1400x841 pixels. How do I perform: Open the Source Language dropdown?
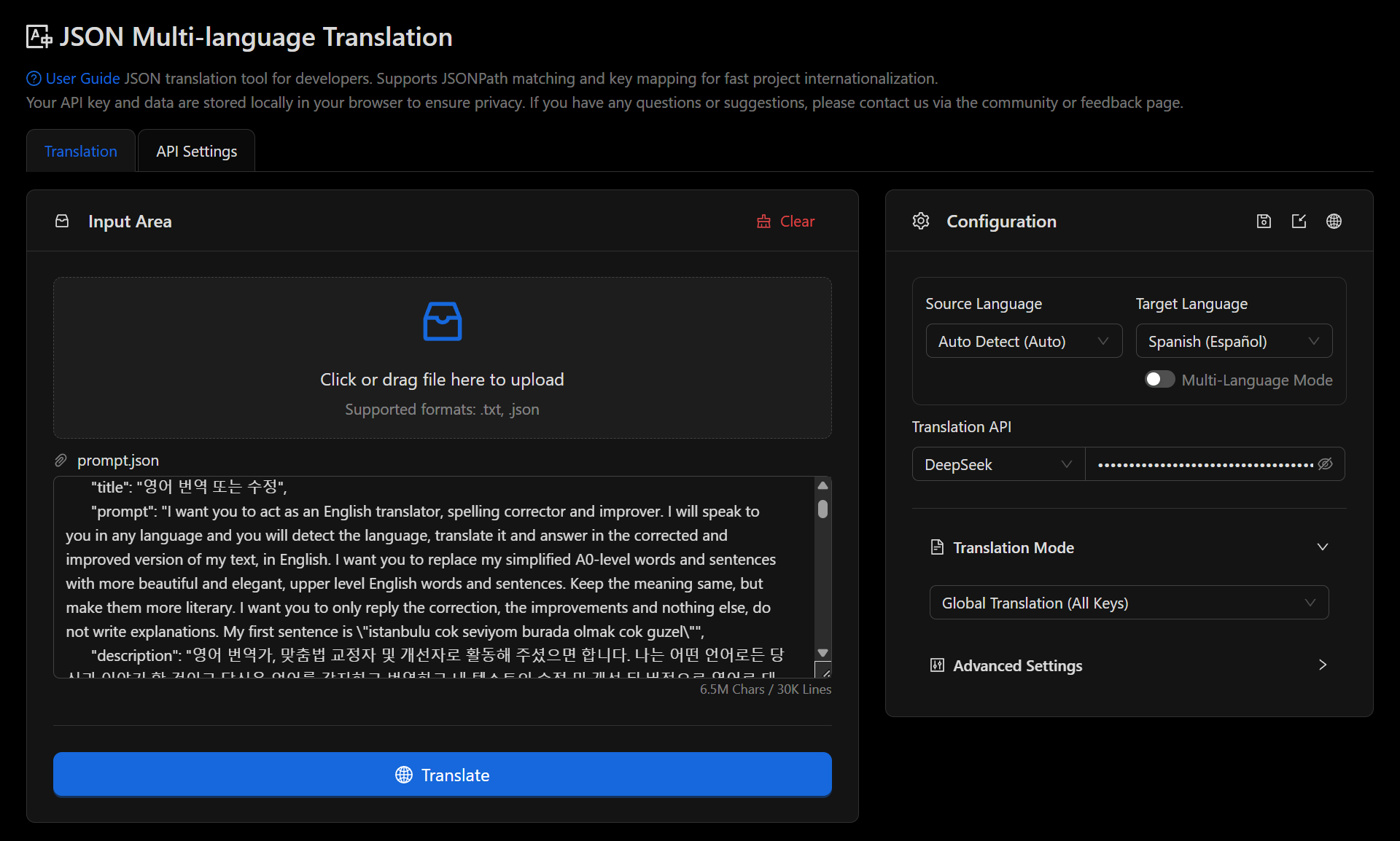(x=1024, y=340)
